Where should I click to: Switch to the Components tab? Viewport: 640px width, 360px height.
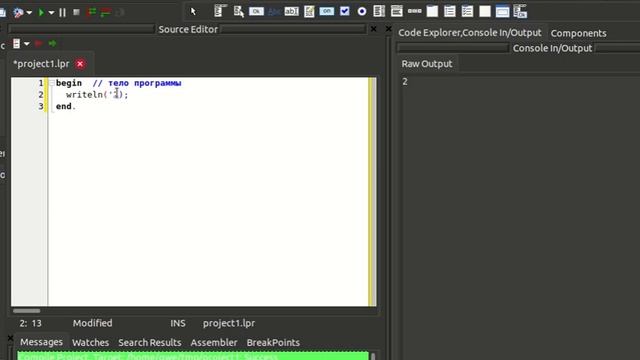(578, 33)
